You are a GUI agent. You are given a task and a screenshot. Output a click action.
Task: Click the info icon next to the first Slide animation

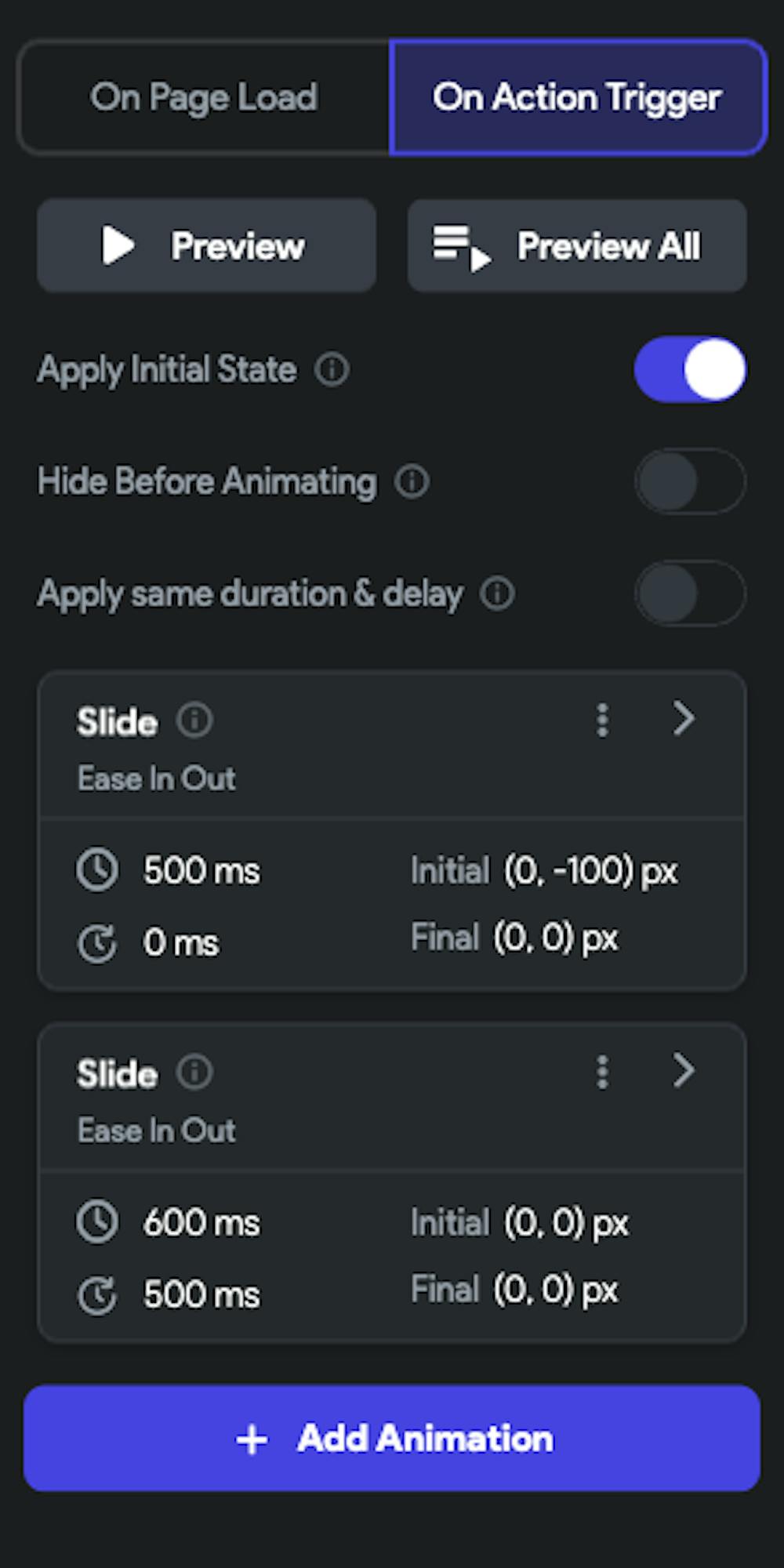tap(194, 720)
